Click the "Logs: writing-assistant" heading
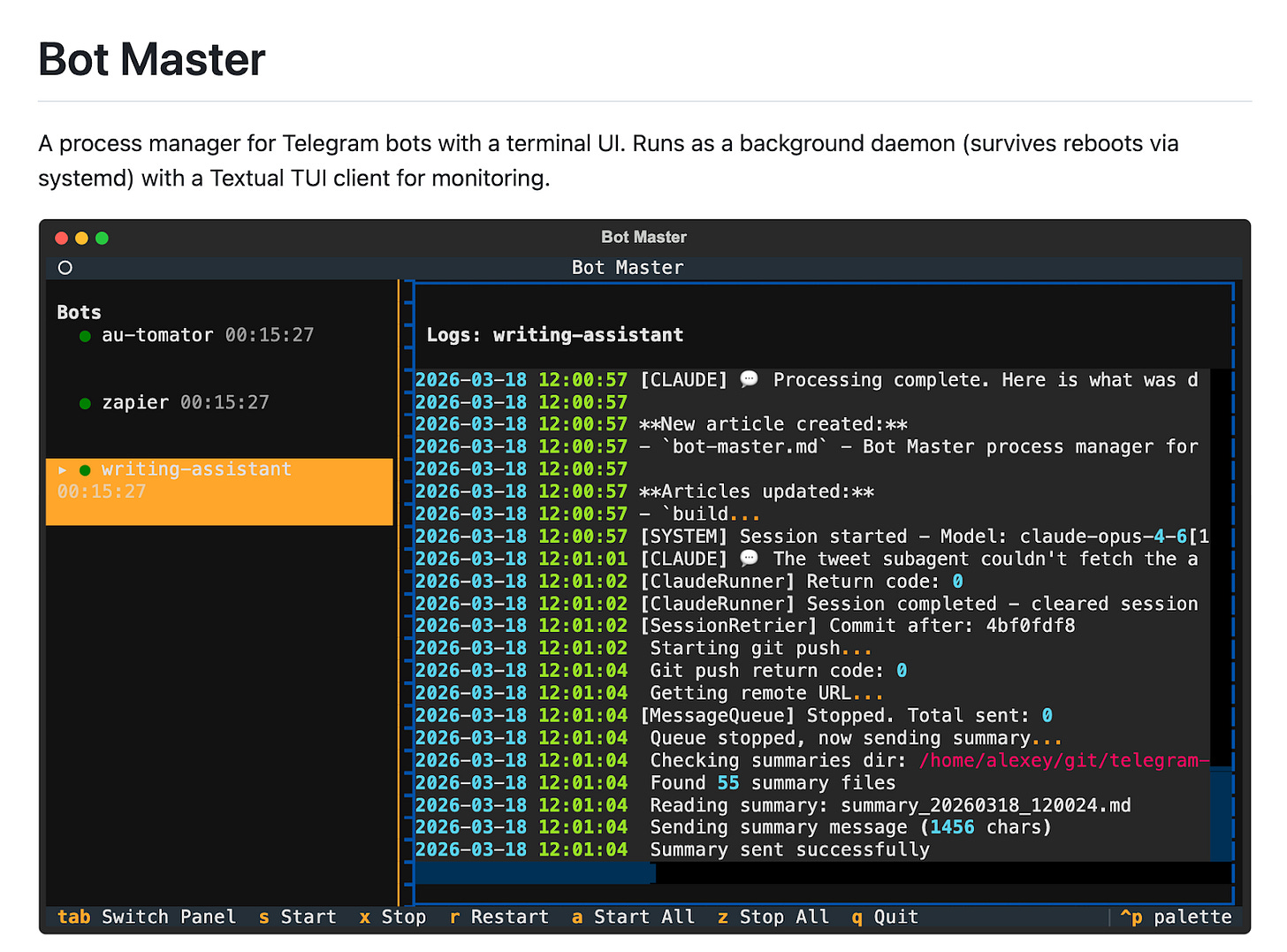Viewport: 1287px width, 952px height. [x=555, y=335]
